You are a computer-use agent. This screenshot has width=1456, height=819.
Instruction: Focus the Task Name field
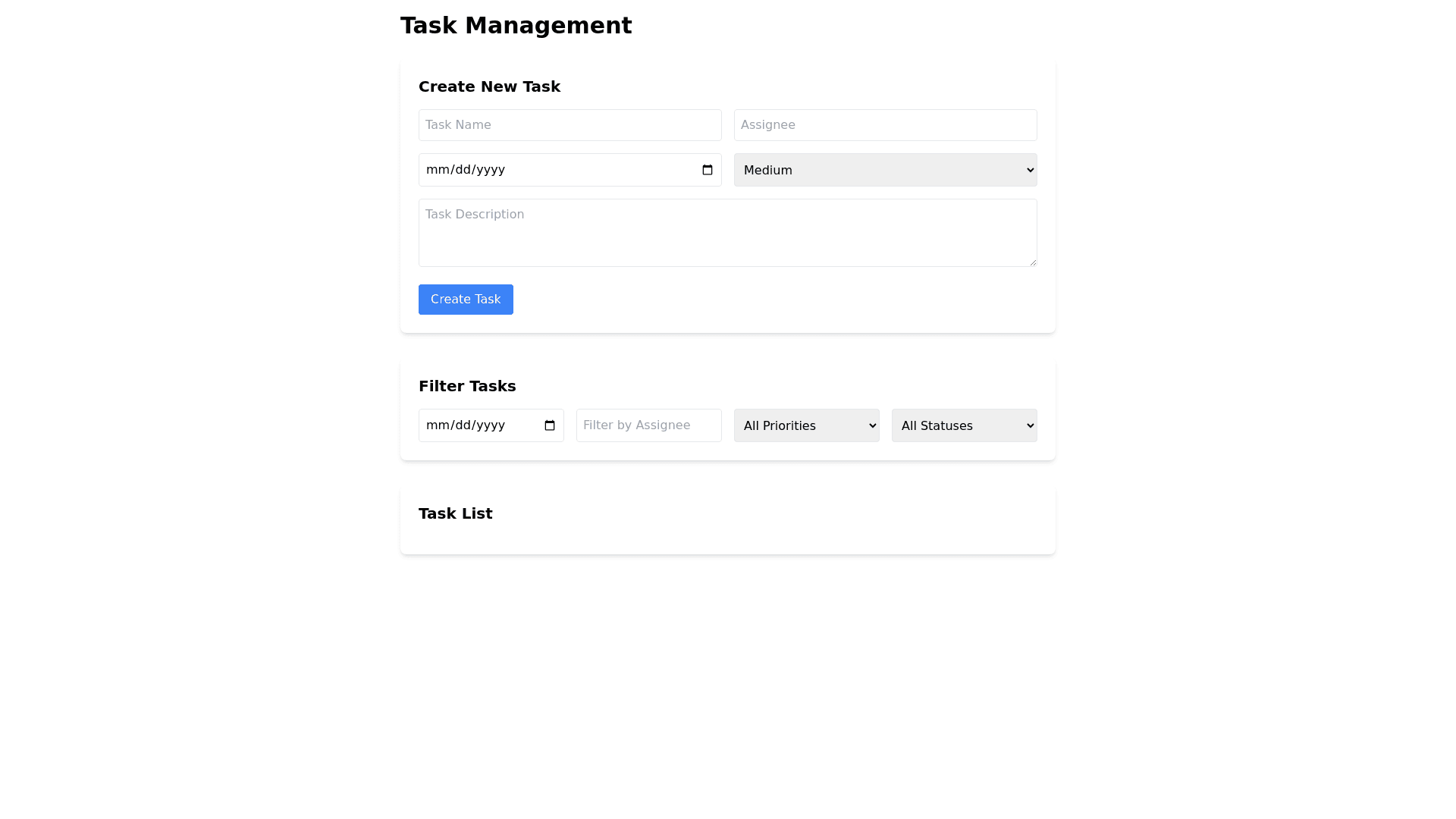click(570, 125)
